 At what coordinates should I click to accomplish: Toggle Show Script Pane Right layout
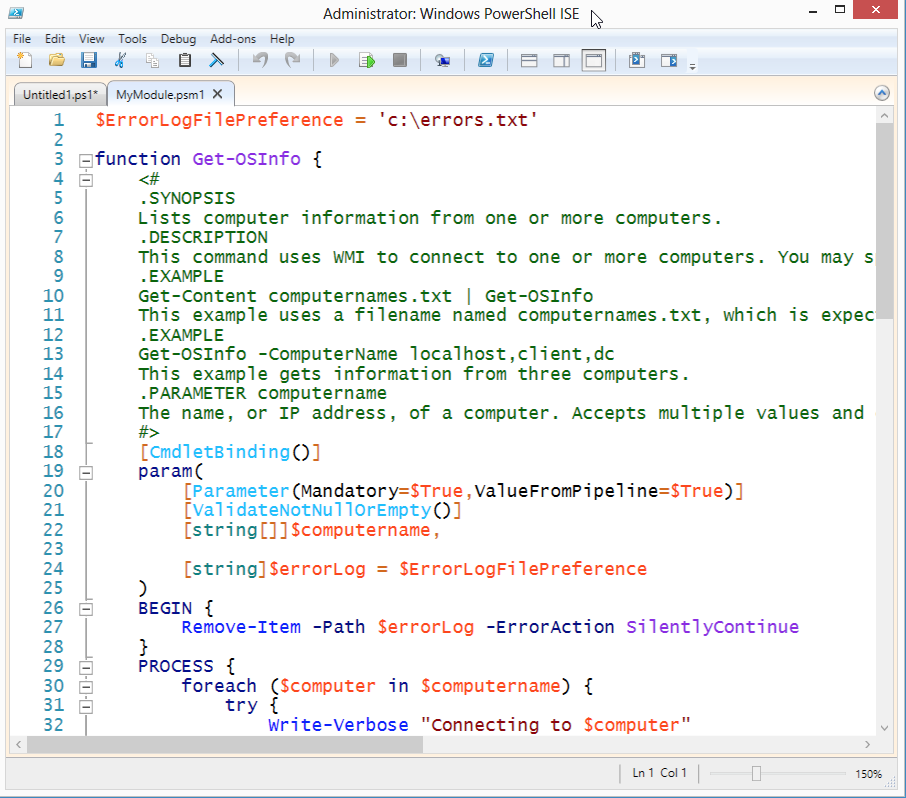coord(562,61)
